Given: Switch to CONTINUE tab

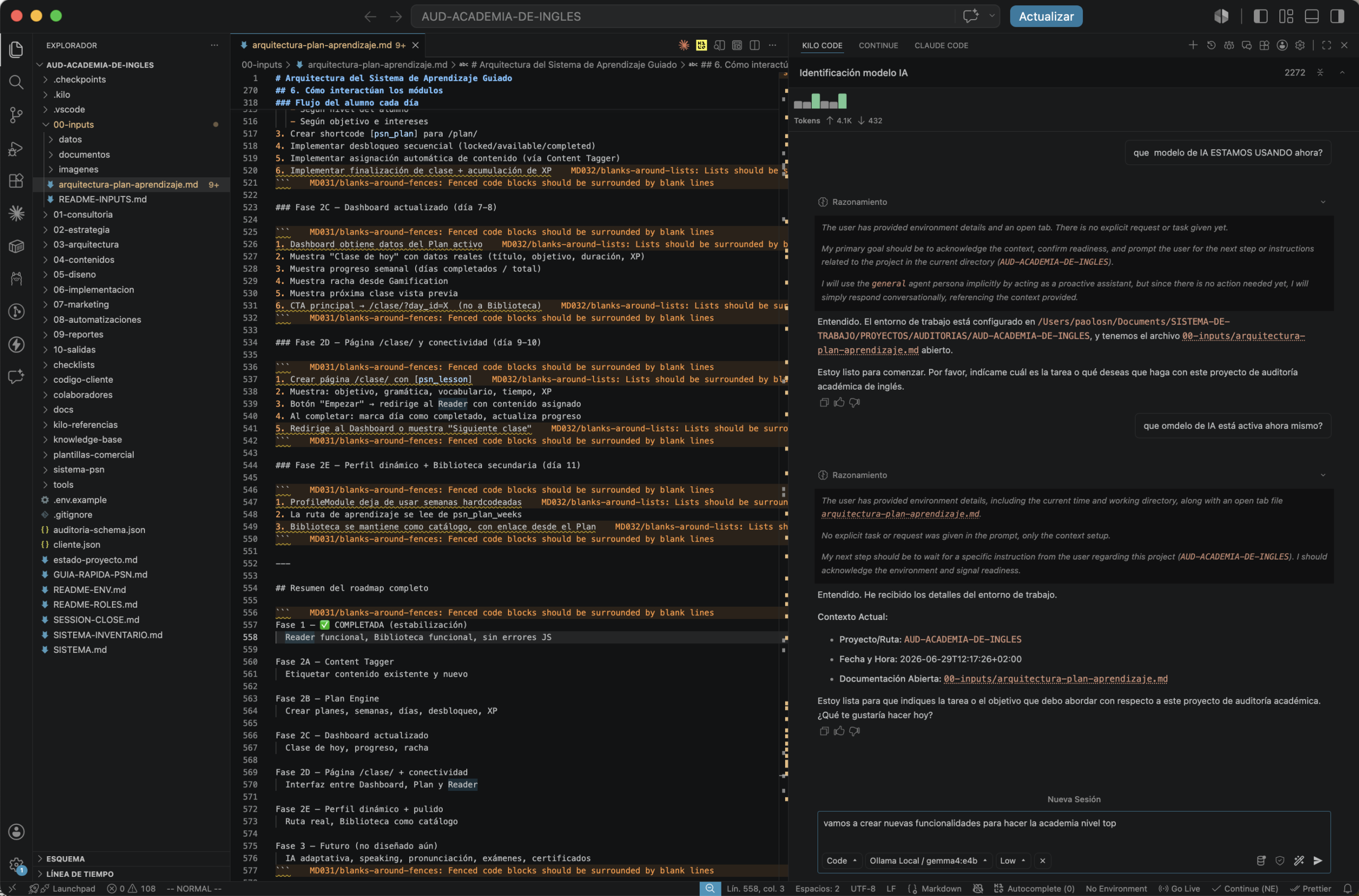Looking at the screenshot, I should pyautogui.click(x=878, y=45).
